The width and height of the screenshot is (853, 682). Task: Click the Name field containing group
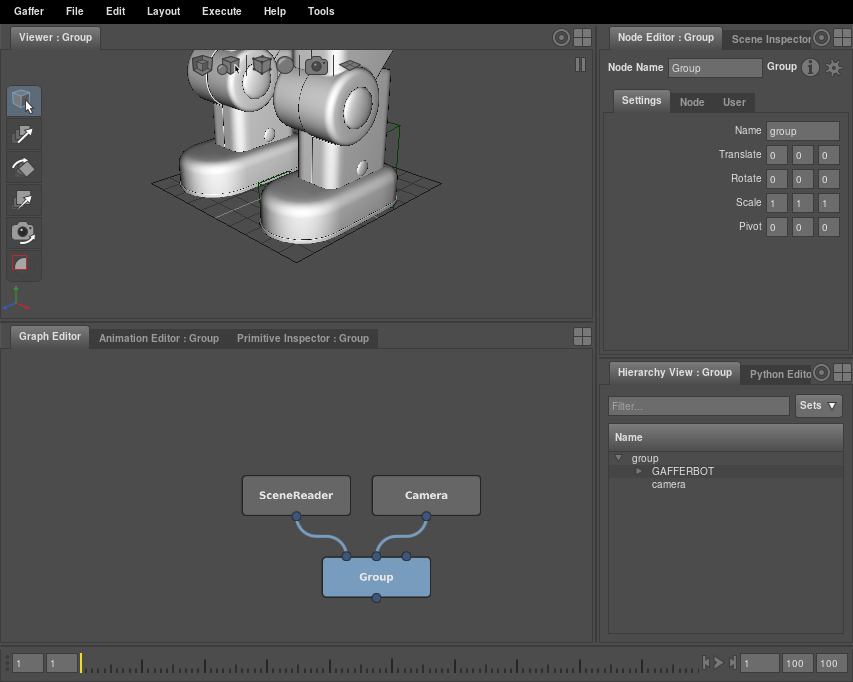(x=802, y=131)
